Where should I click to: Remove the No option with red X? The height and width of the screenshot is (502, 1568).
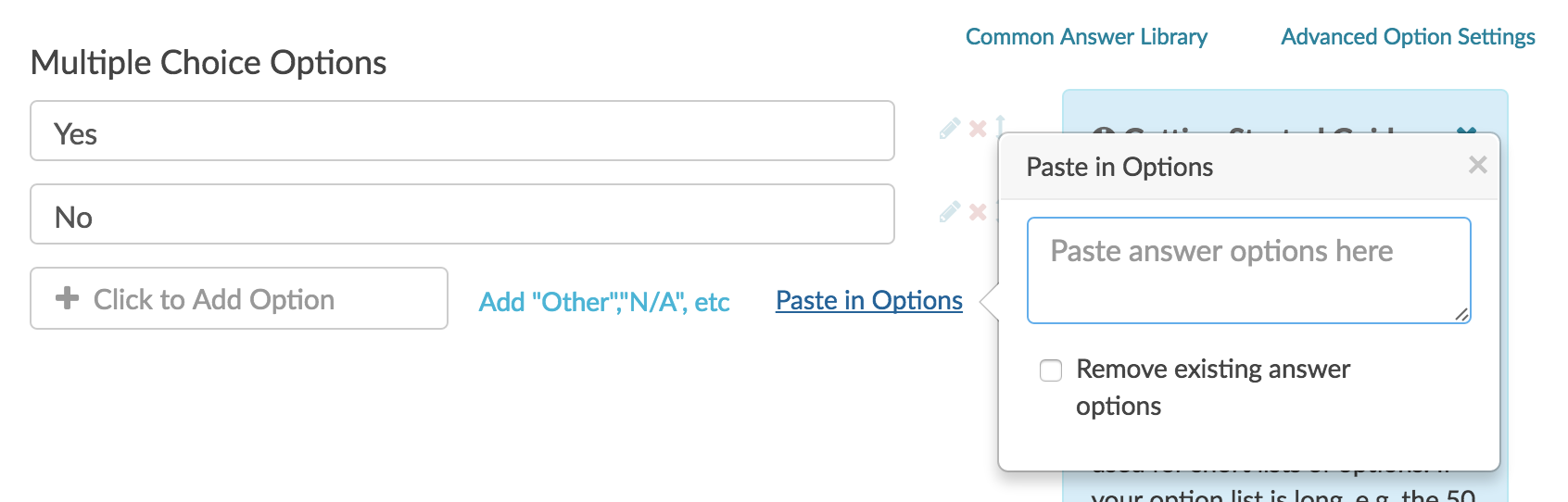(978, 212)
